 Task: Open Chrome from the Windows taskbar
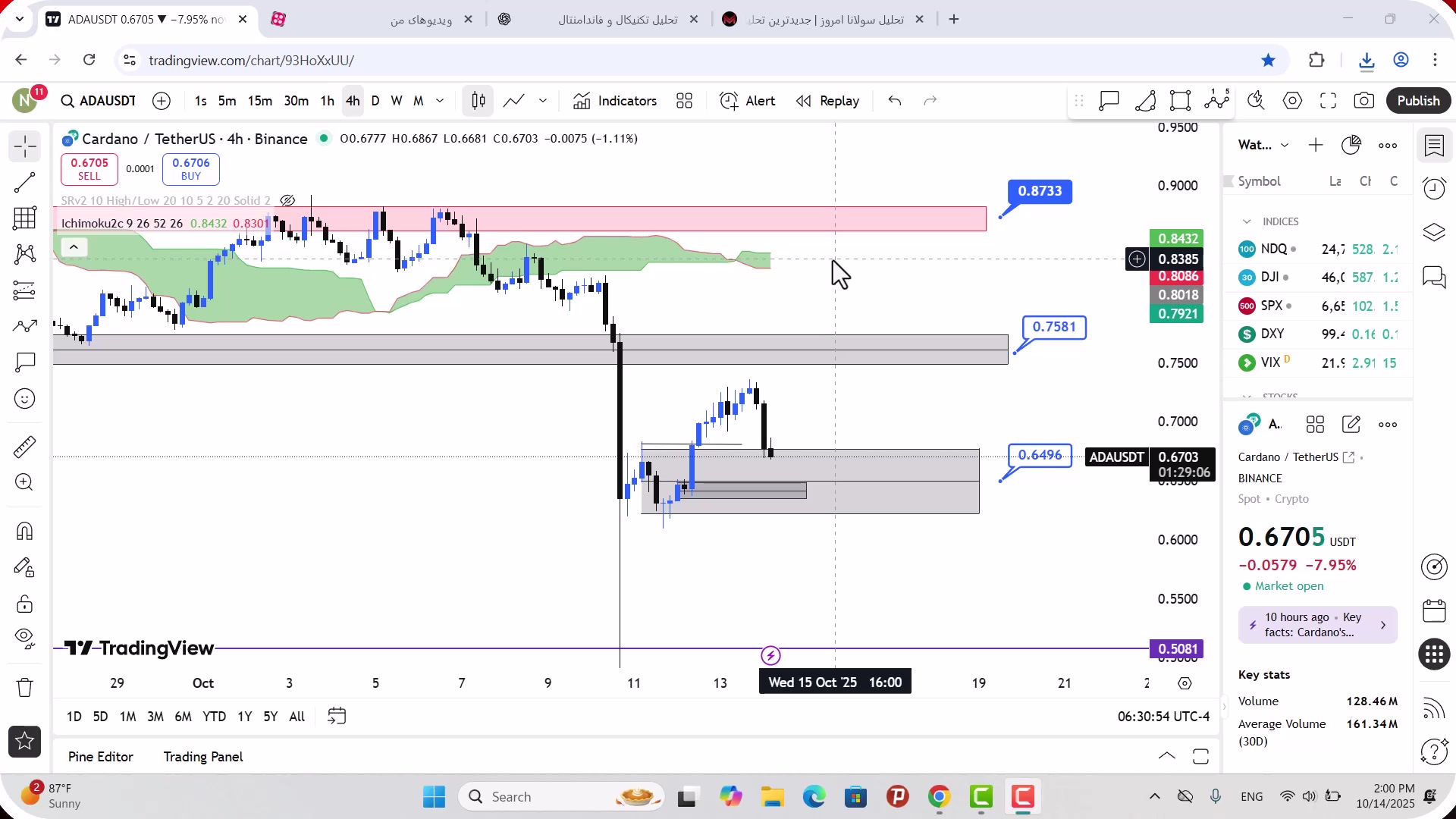pyautogui.click(x=940, y=797)
